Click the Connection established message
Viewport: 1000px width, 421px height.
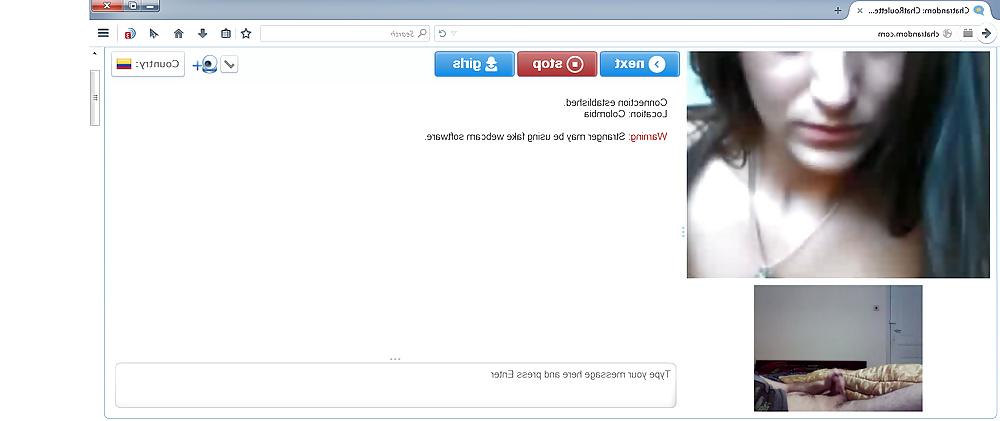click(x=615, y=102)
